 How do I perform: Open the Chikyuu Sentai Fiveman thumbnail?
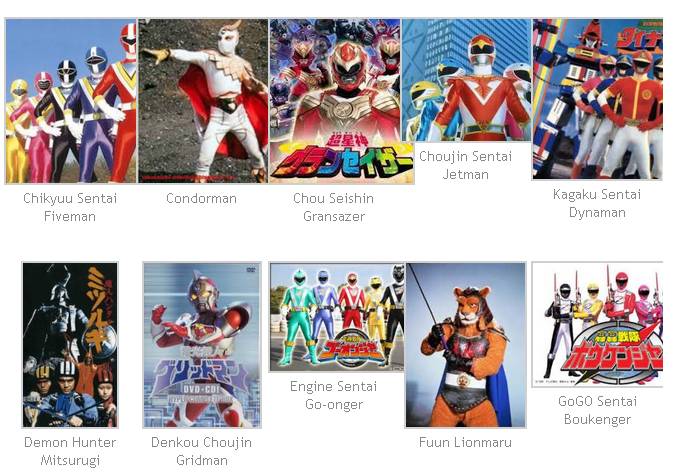70,101
